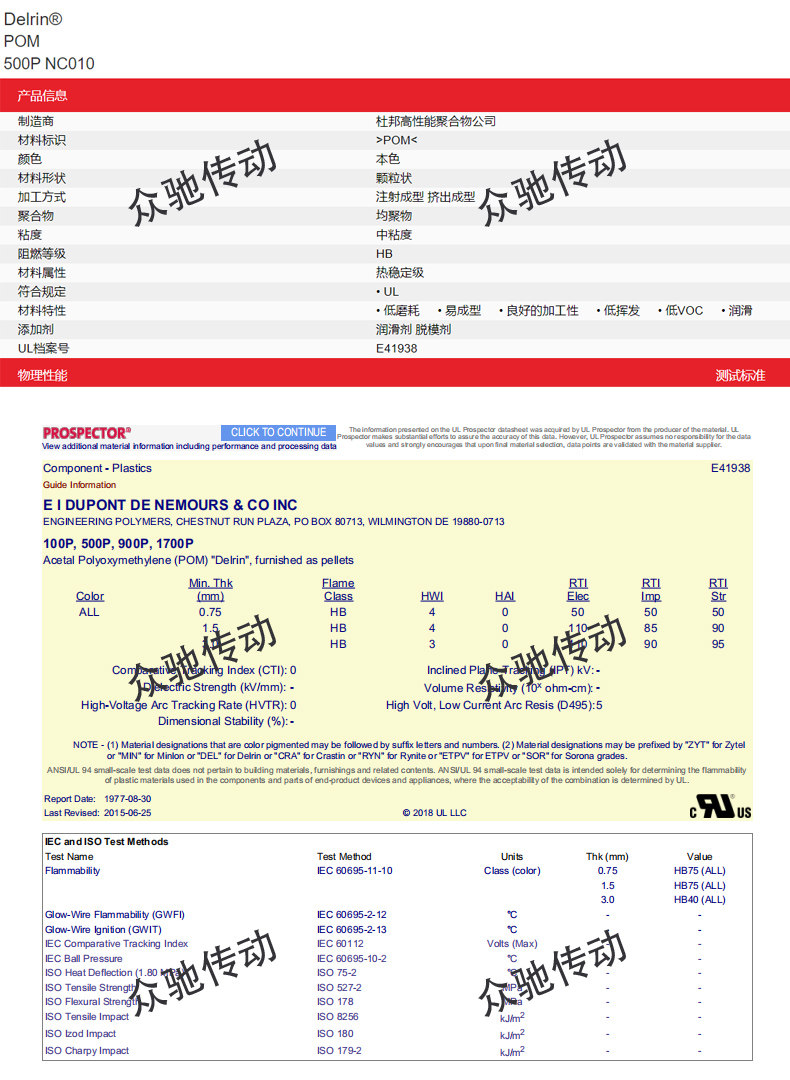
Task: Click the UL certification mark logo
Action: (720, 807)
